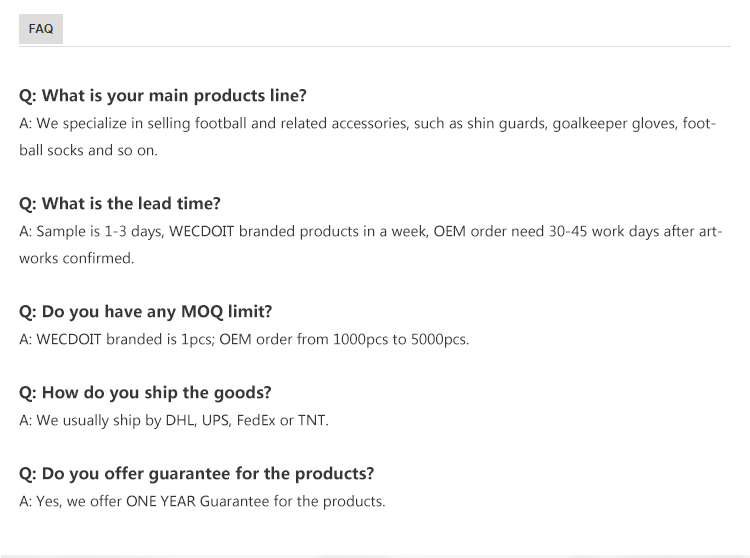Select the main products line question
The height and width of the screenshot is (558, 750).
pos(163,96)
